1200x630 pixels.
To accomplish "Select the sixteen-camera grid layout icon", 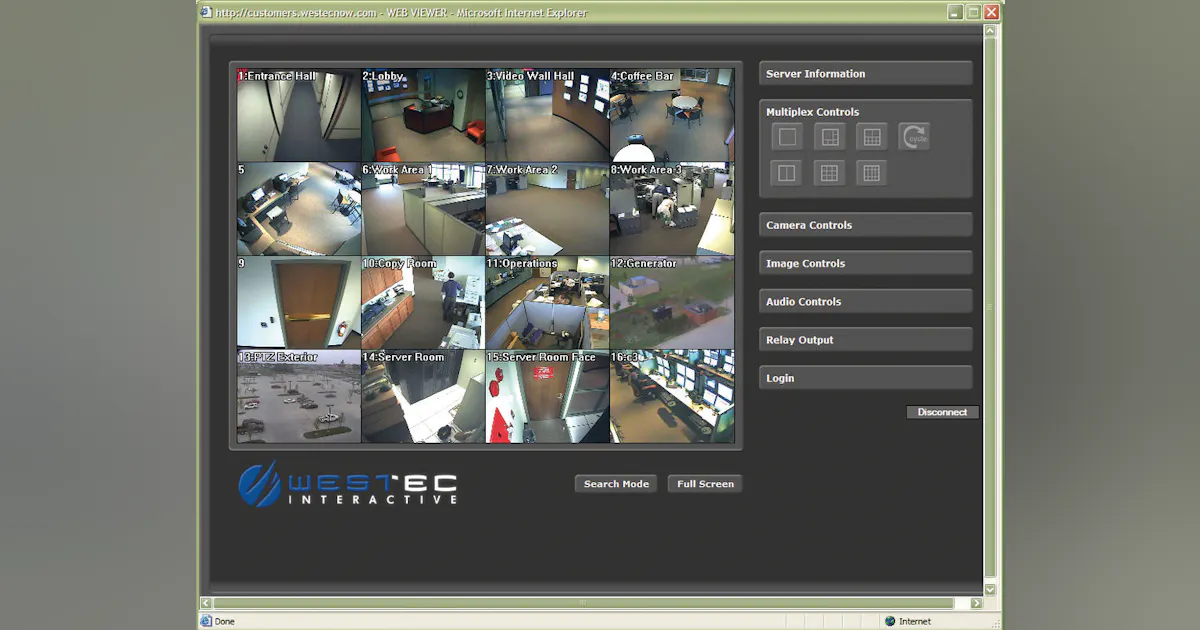I will 872,173.
